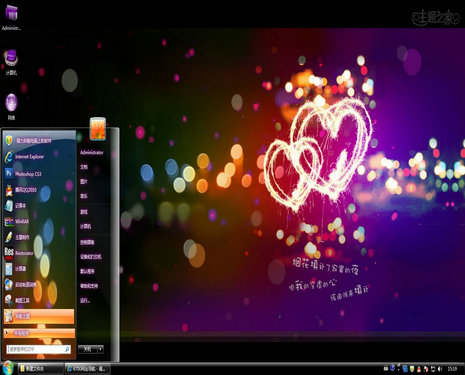Open the Administrator folder desktop icon
This screenshot has width=465, height=375.
coord(11,17)
